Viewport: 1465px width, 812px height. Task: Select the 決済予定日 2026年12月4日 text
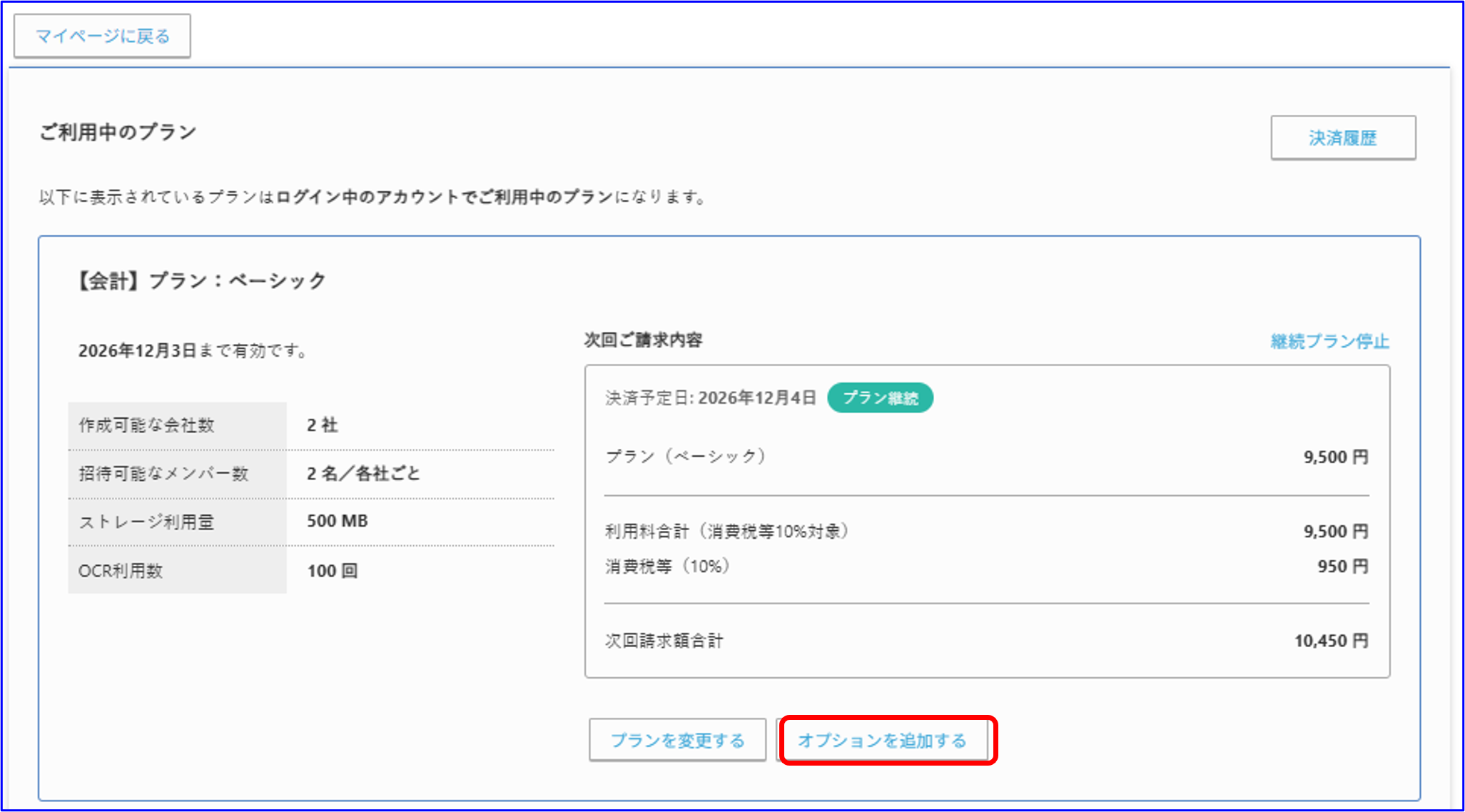710,398
